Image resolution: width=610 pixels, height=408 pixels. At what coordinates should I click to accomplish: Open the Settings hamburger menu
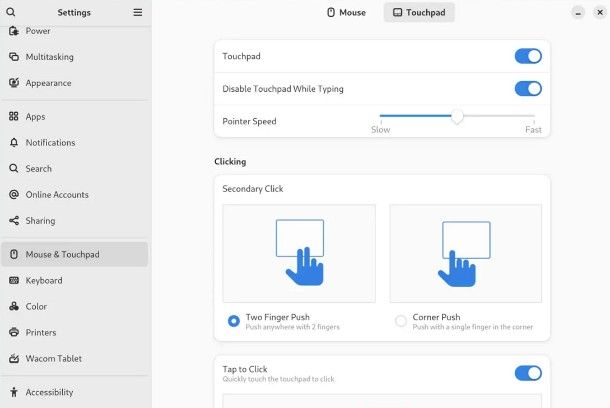click(x=138, y=12)
